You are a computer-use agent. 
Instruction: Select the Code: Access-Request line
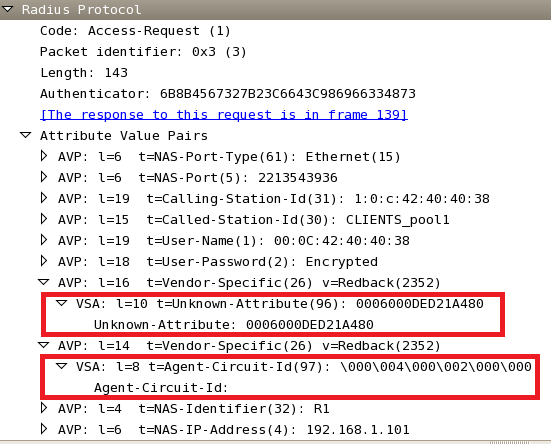(x=135, y=31)
